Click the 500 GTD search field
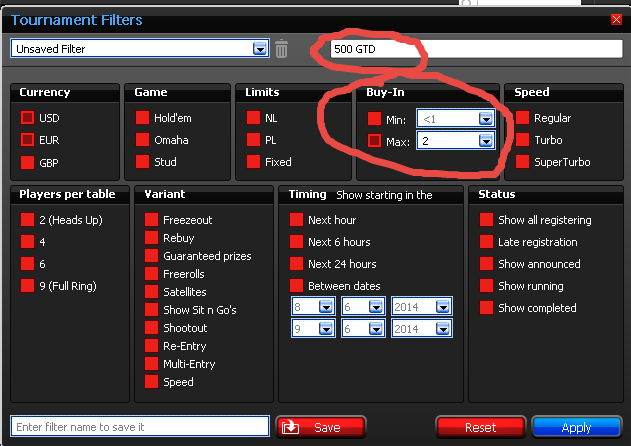The image size is (631, 446). pos(476,49)
